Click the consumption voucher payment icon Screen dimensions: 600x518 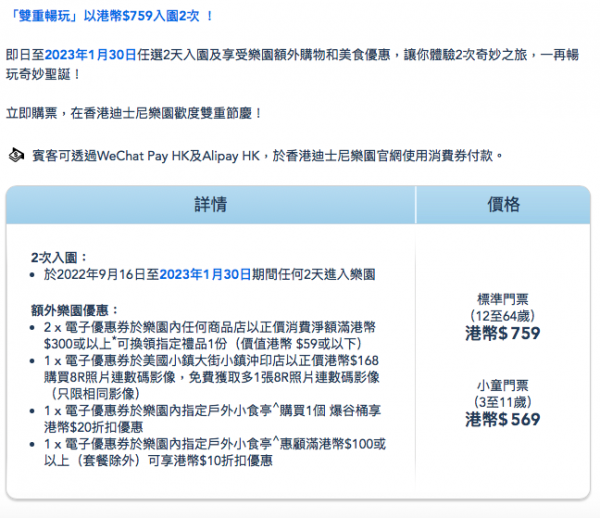[x=16, y=155]
